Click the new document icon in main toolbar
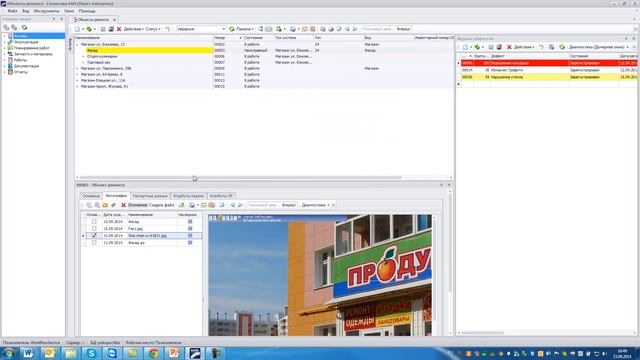Viewport: 640px width, 360px height. (x=77, y=29)
